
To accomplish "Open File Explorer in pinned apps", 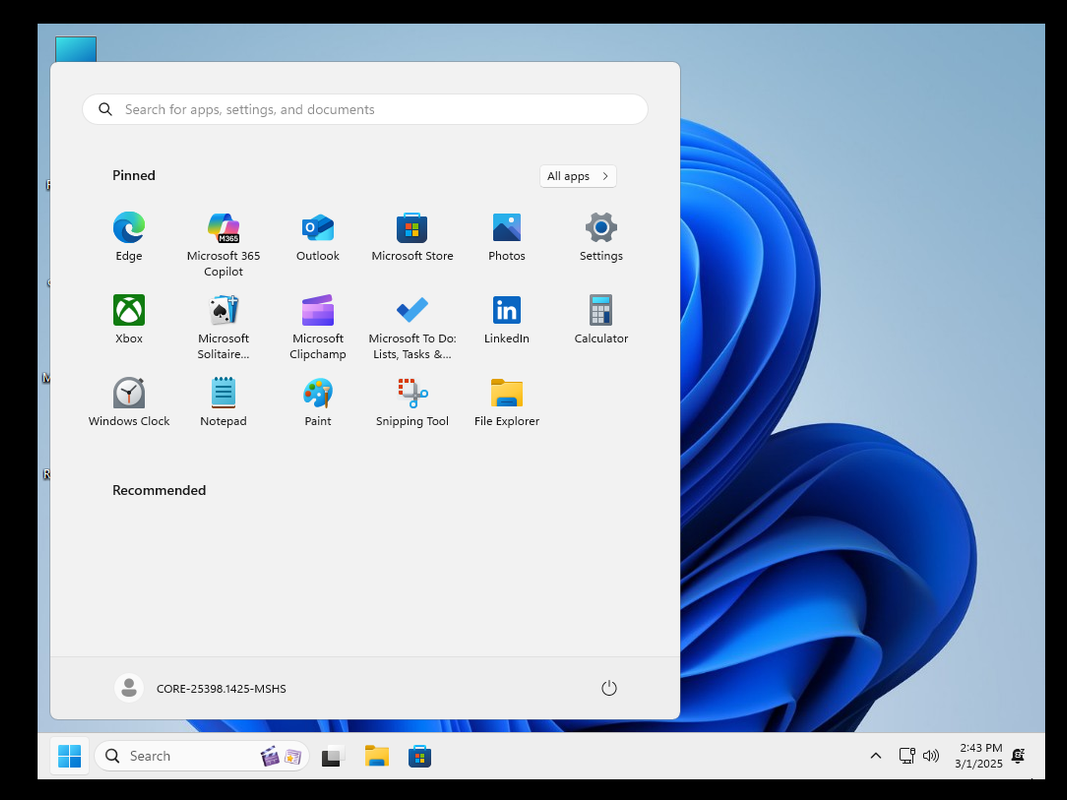I will [507, 402].
